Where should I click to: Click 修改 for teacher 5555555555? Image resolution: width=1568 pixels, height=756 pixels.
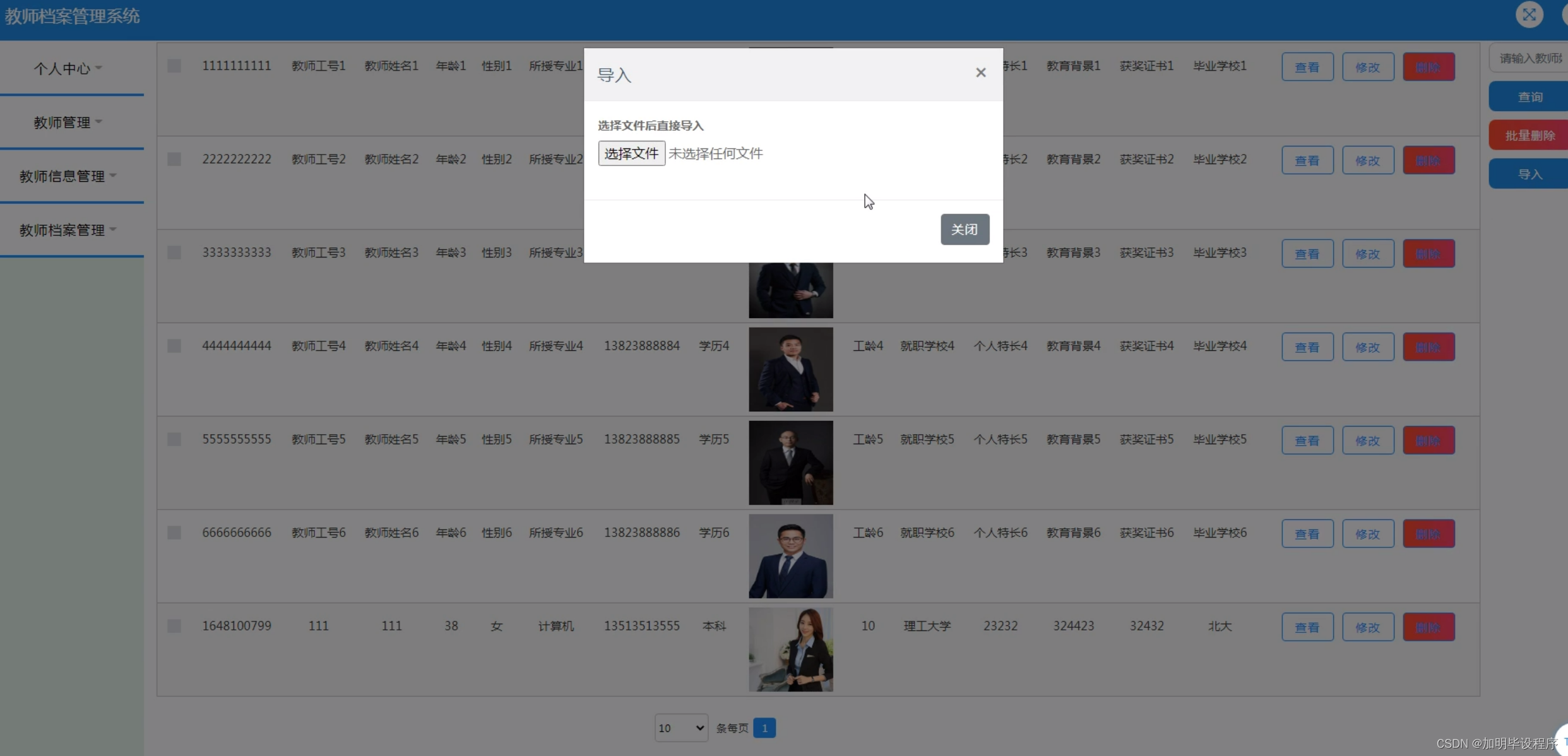point(1367,440)
